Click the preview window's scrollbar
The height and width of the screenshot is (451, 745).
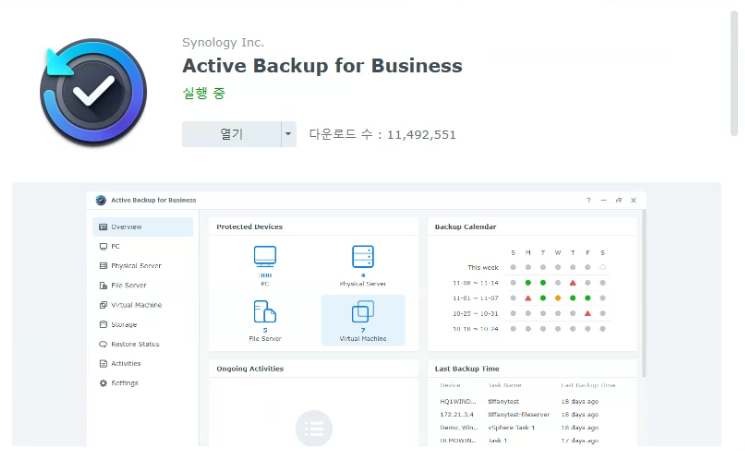coord(644,293)
